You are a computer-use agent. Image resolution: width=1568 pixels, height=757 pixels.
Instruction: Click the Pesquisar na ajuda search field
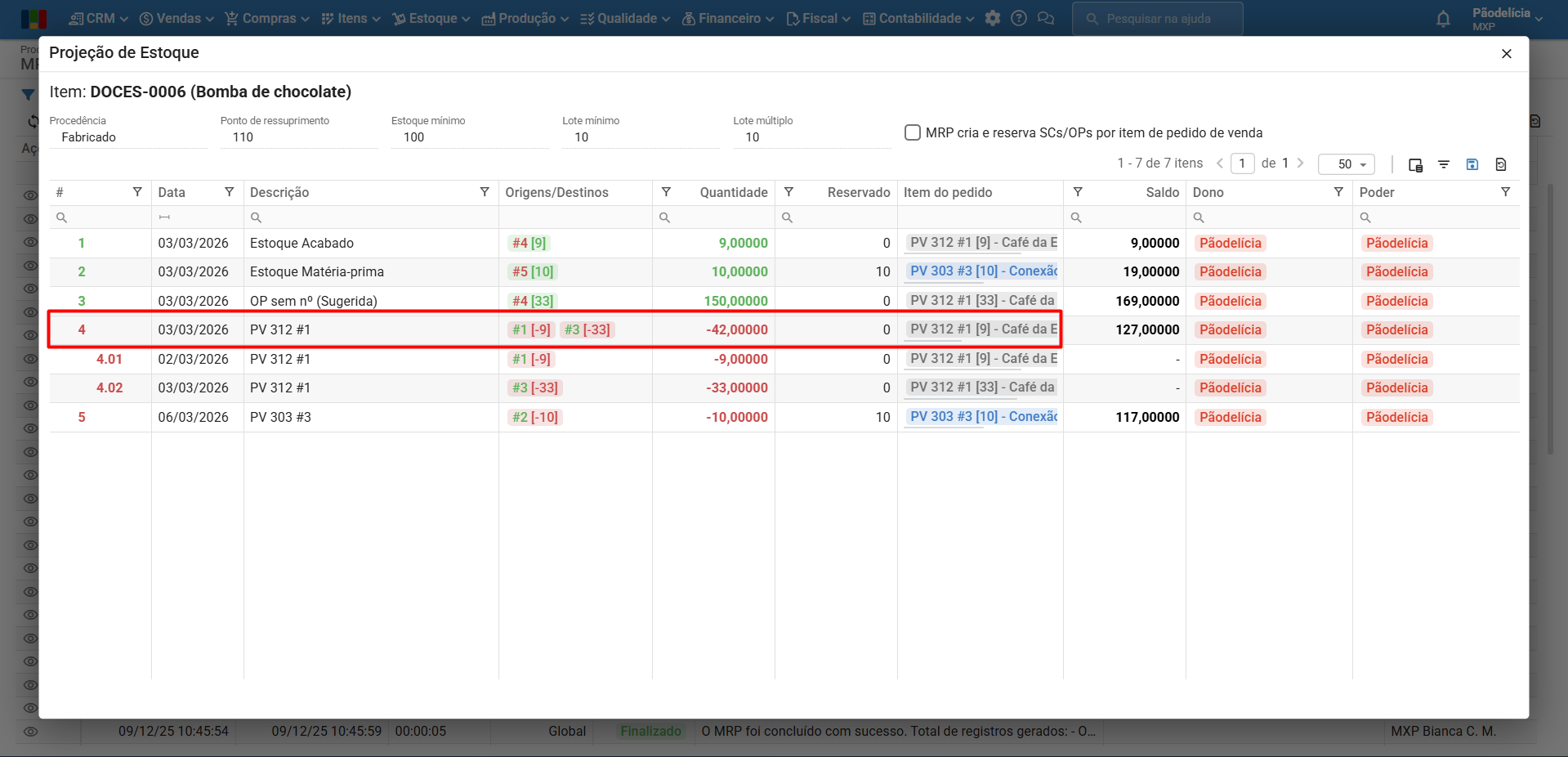1157,18
